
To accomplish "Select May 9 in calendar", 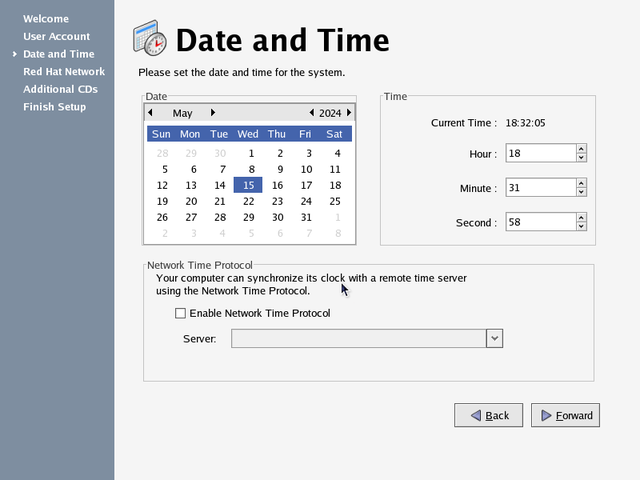I will click(x=280, y=169).
